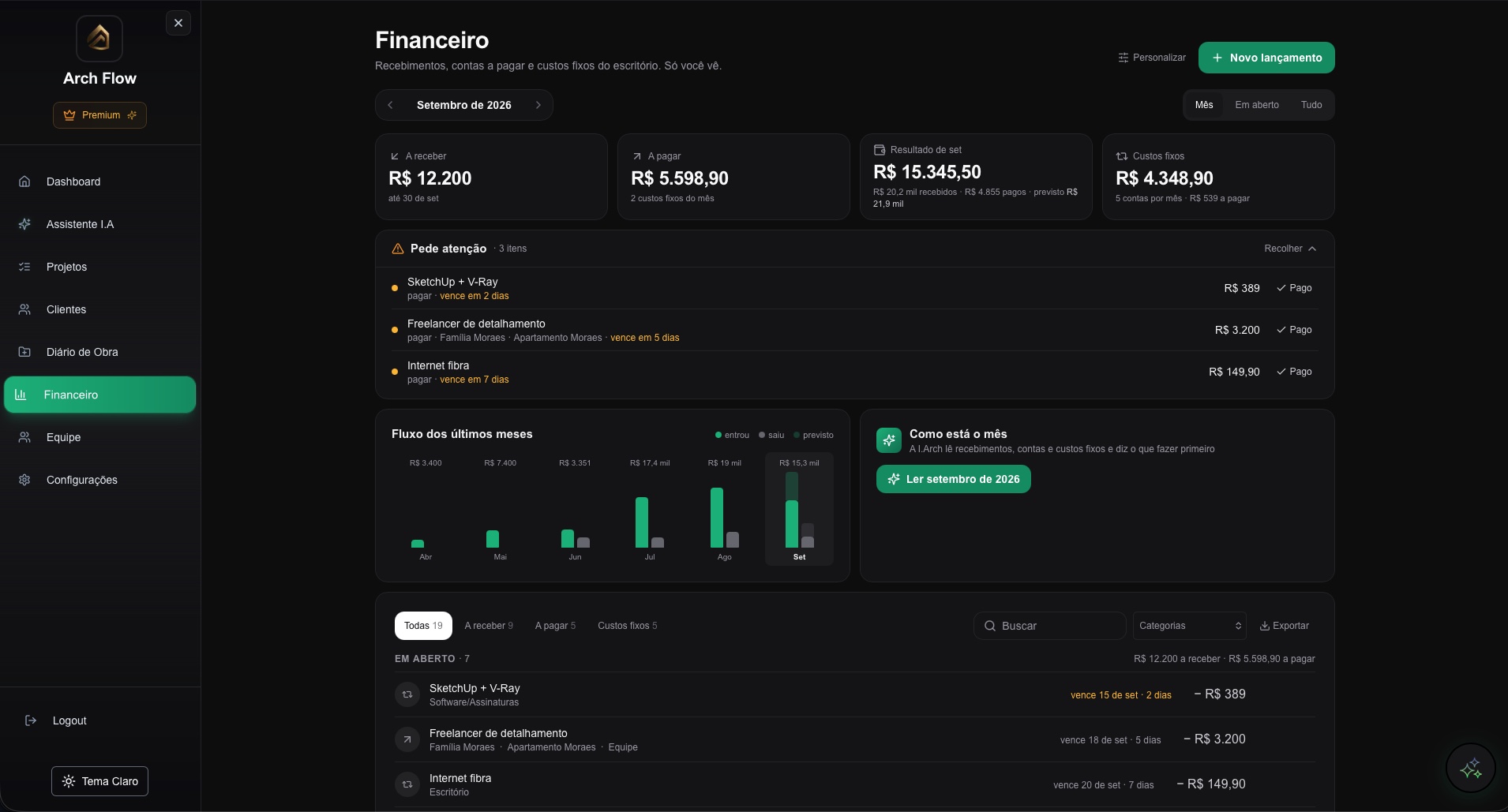Click the arrow icon on Freelancer de detalhamento row
The height and width of the screenshot is (812, 1508).
point(407,739)
